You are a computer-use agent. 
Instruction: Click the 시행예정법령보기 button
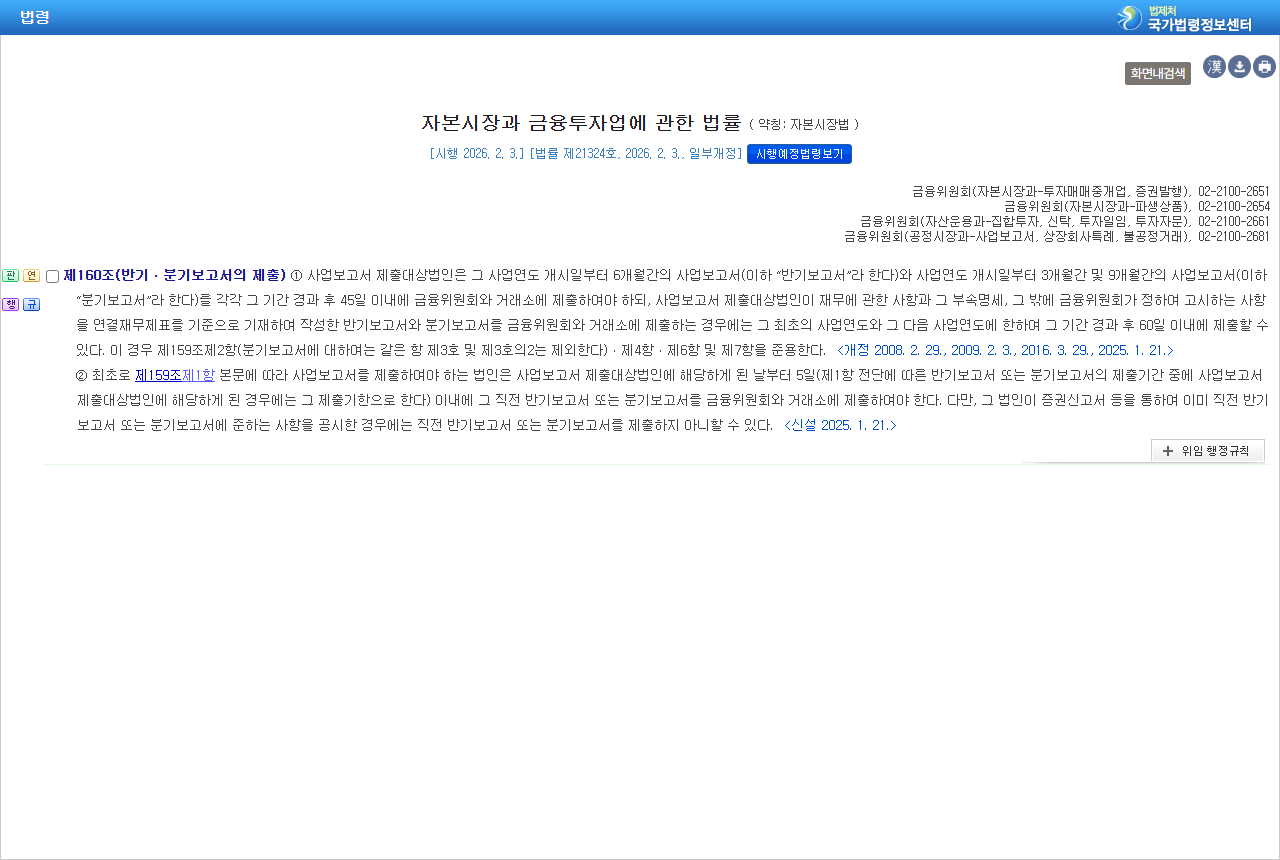pyautogui.click(x=799, y=154)
